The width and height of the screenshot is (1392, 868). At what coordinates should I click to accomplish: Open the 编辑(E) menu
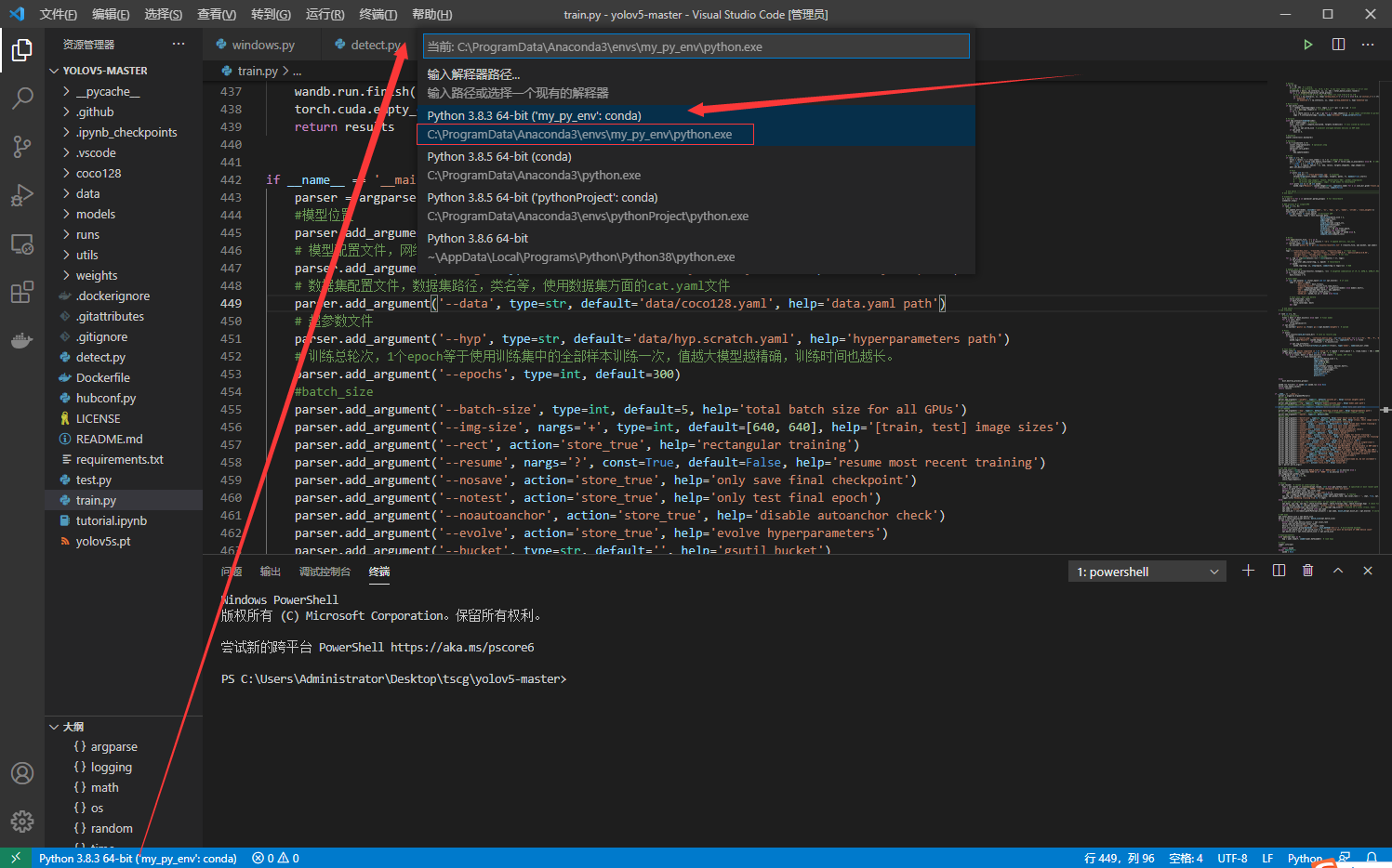[111, 14]
